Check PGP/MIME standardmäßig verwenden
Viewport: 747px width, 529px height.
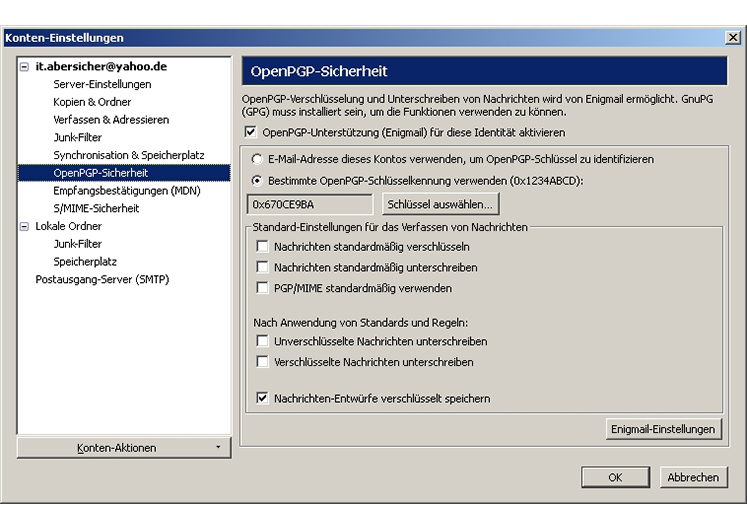tap(263, 288)
